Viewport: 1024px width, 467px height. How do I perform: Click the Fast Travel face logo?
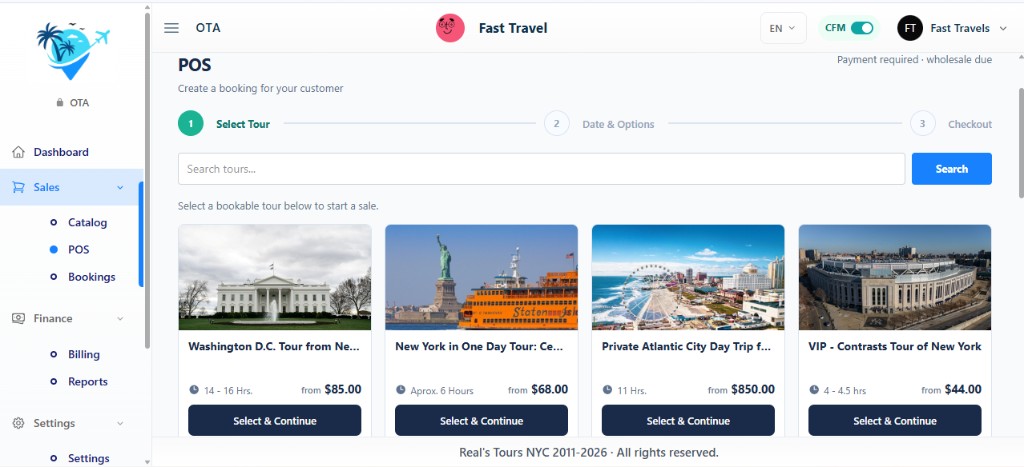click(450, 28)
